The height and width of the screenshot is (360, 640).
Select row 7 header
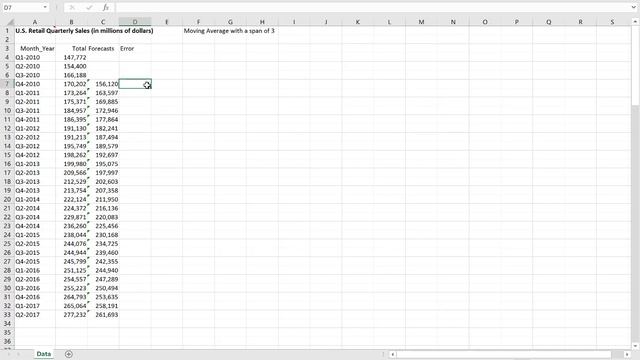(x=7, y=84)
